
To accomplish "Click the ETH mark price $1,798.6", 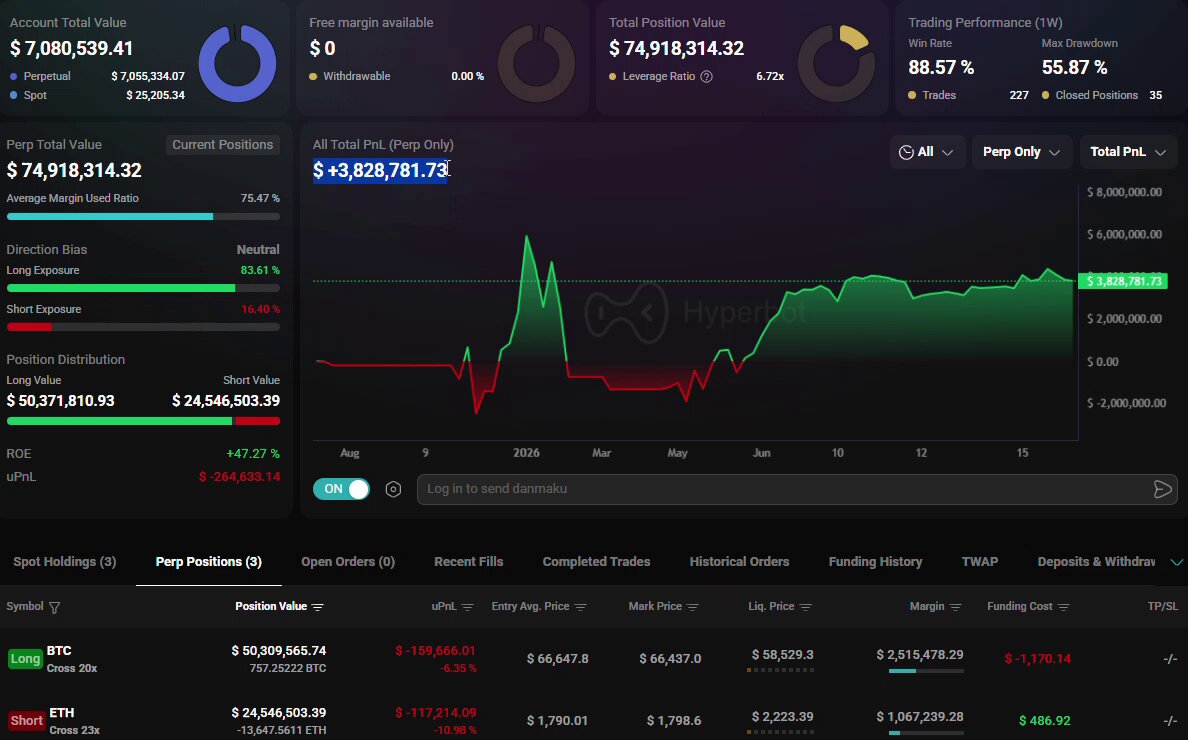I will pyautogui.click(x=674, y=721).
